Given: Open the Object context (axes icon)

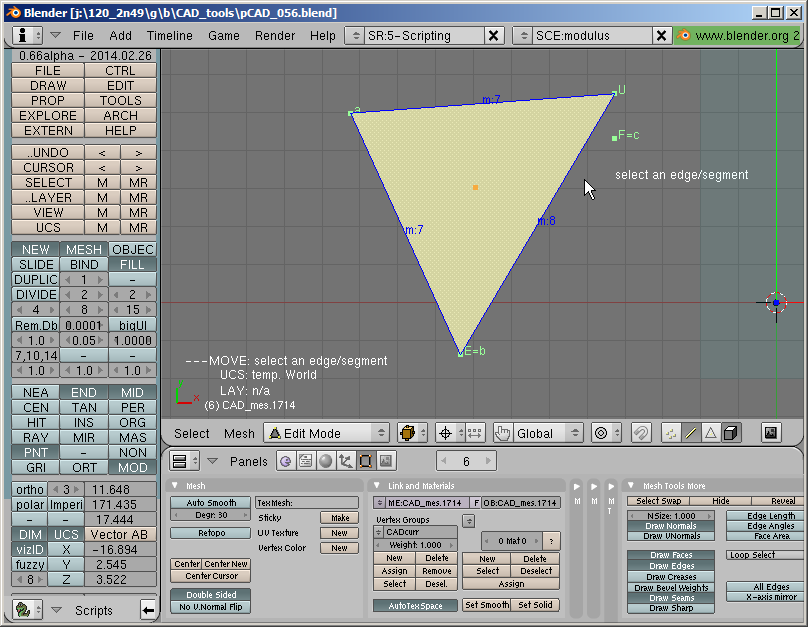Looking at the screenshot, I should (x=345, y=461).
